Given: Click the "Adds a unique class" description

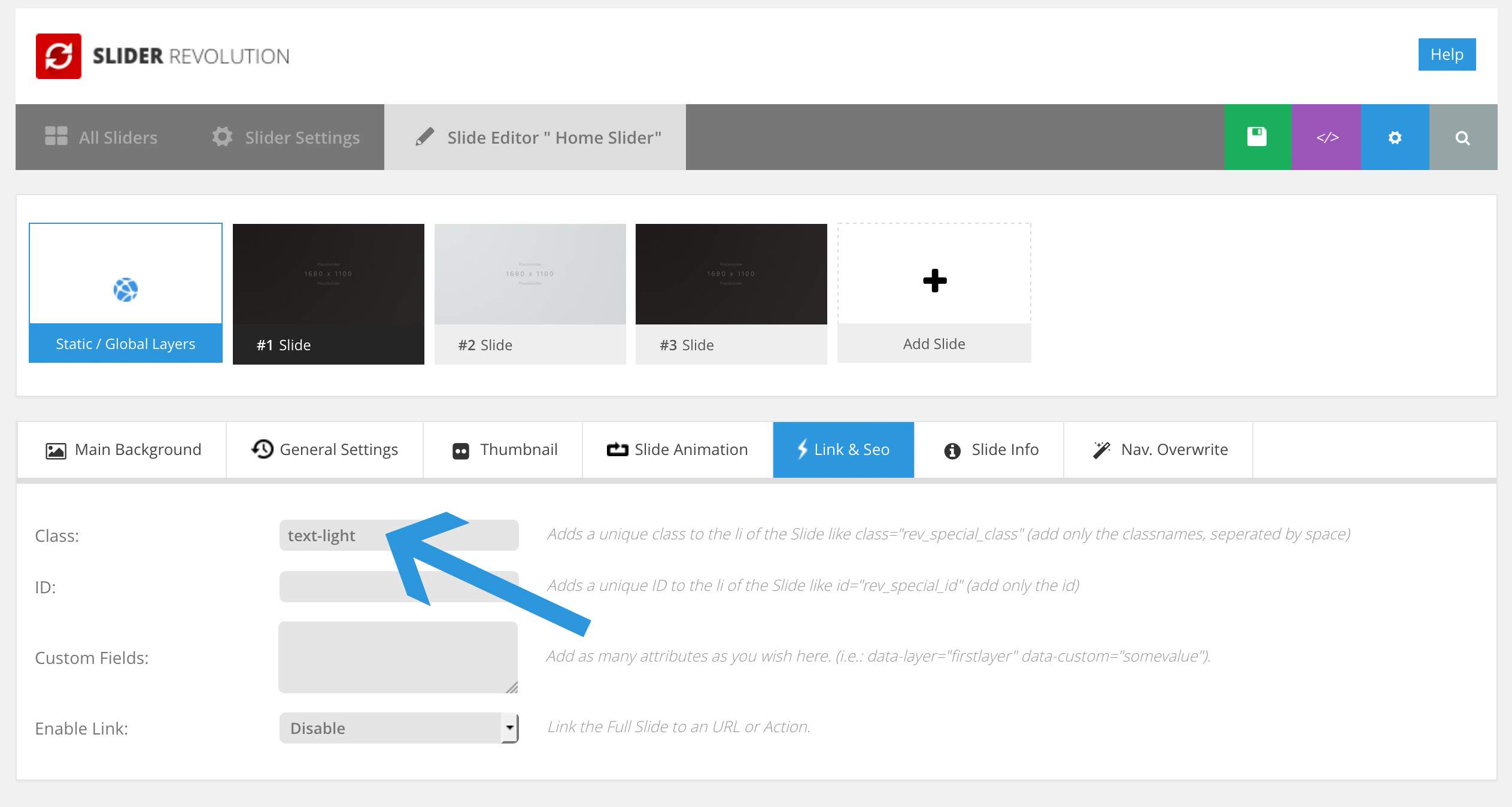Looking at the screenshot, I should point(949,534).
